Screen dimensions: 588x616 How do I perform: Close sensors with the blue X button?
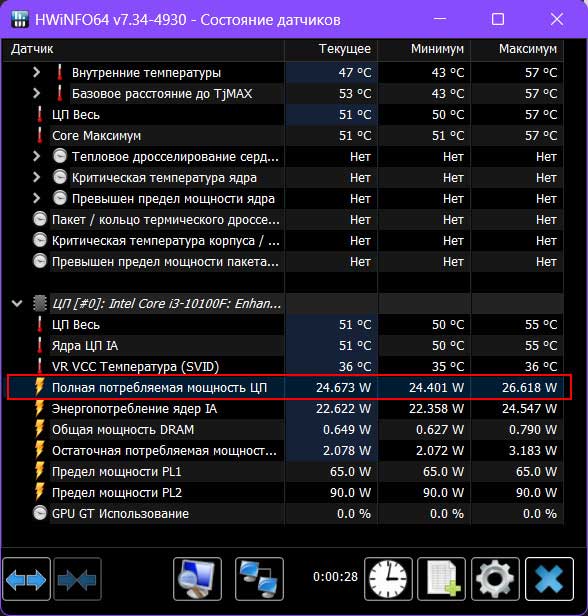coord(549,579)
